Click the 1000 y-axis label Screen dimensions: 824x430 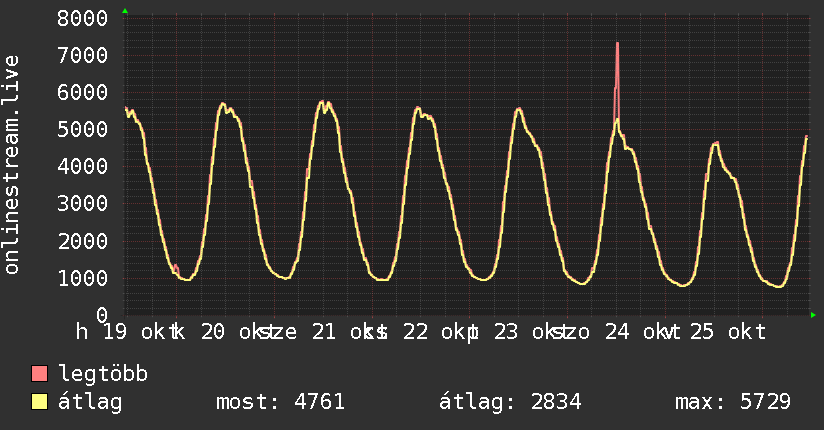tap(83, 278)
